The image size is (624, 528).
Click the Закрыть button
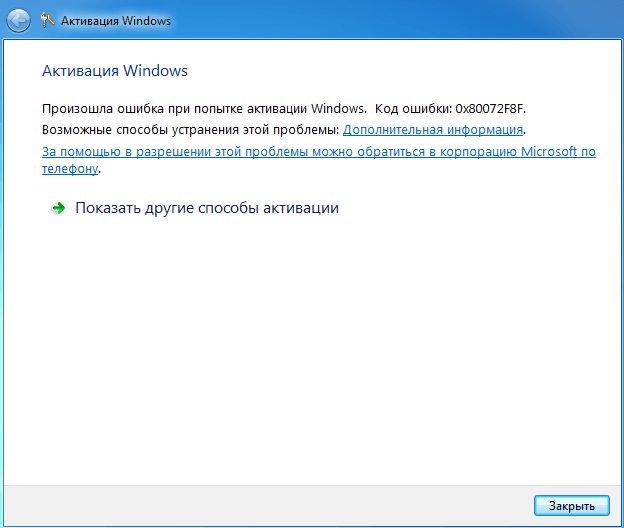pyautogui.click(x=571, y=505)
